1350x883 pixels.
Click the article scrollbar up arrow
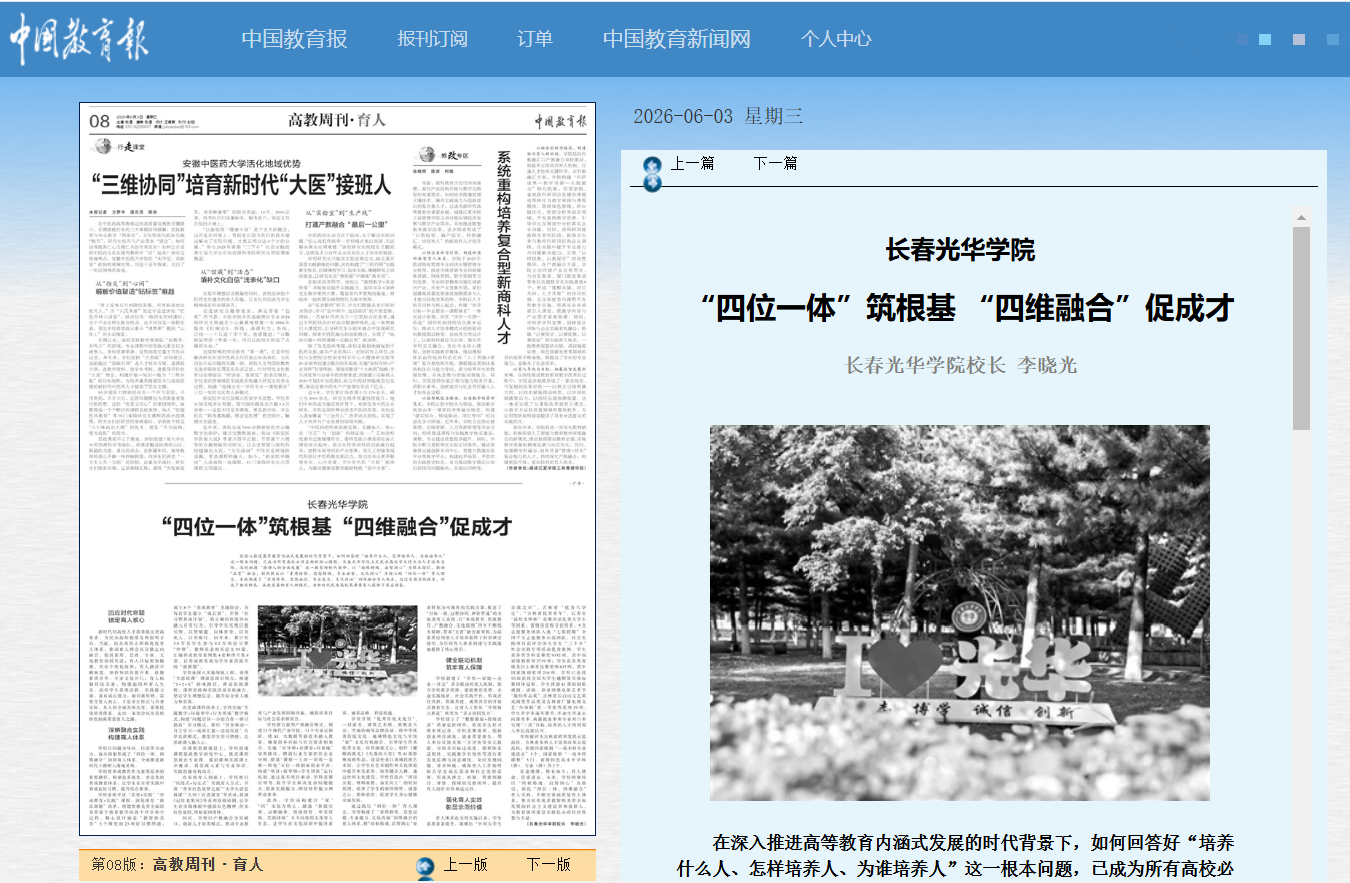pyautogui.click(x=1301, y=216)
